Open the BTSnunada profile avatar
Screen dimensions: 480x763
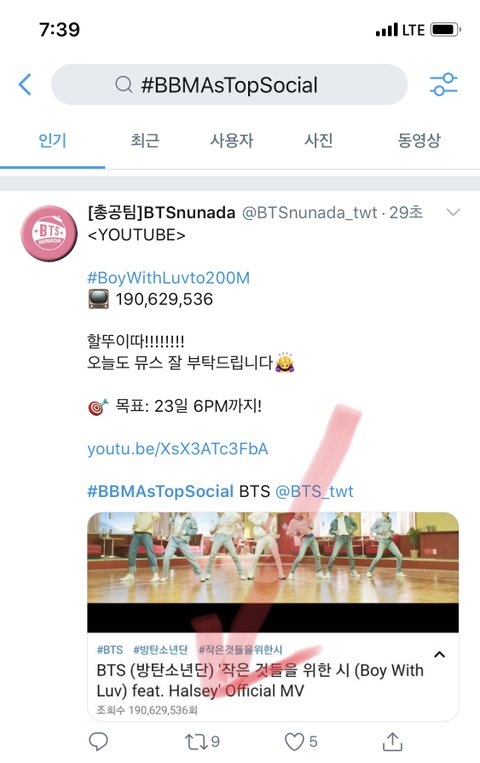click(x=49, y=234)
